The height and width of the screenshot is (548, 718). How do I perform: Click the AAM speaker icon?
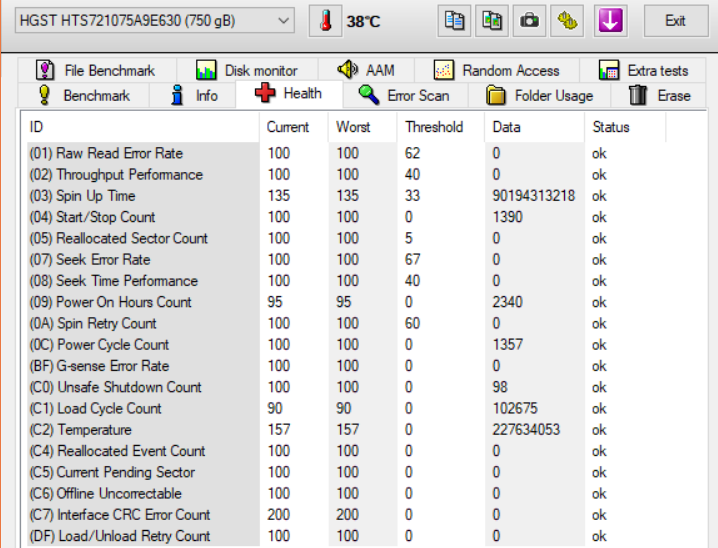pyautogui.click(x=348, y=70)
